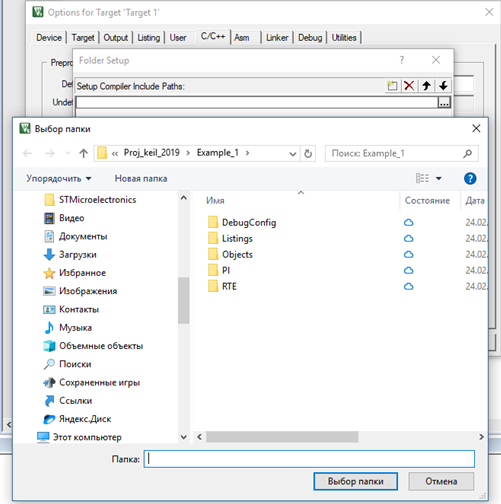The width and height of the screenshot is (501, 504).
Task: Switch to the Debug tab
Action: 310,38
